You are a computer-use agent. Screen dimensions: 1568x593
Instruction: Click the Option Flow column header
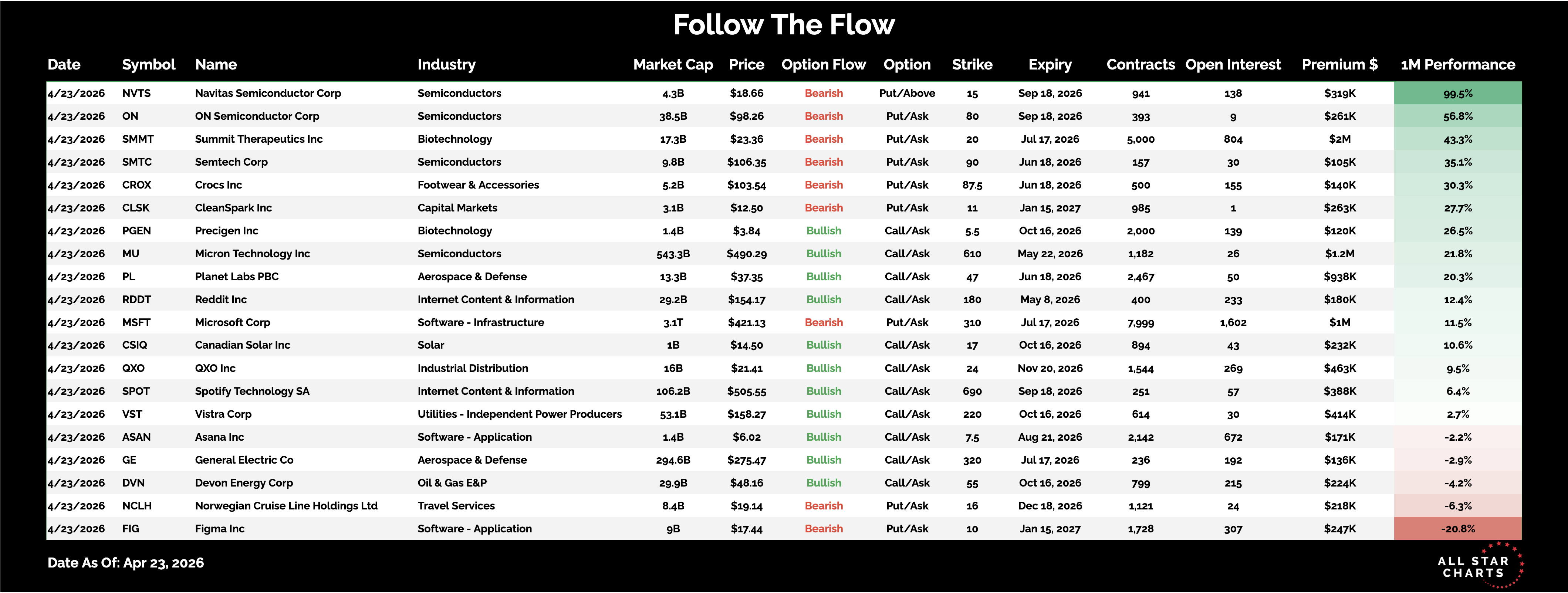[x=824, y=64]
